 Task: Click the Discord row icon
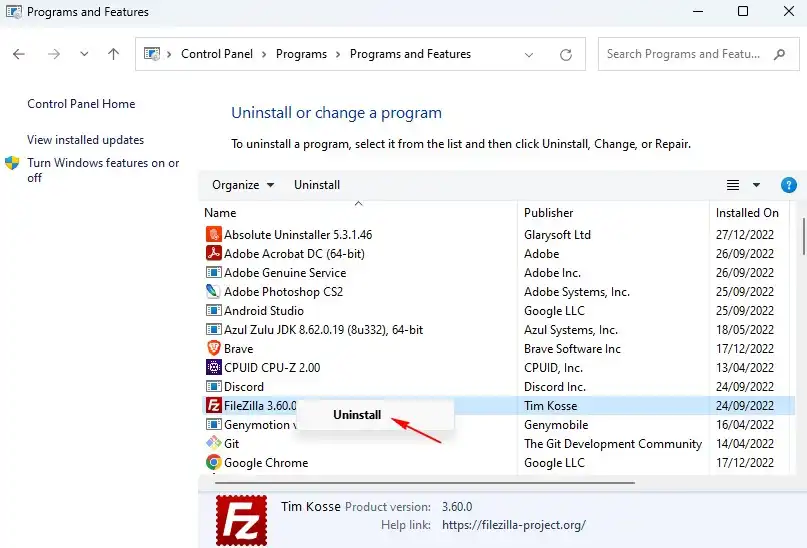click(x=214, y=387)
